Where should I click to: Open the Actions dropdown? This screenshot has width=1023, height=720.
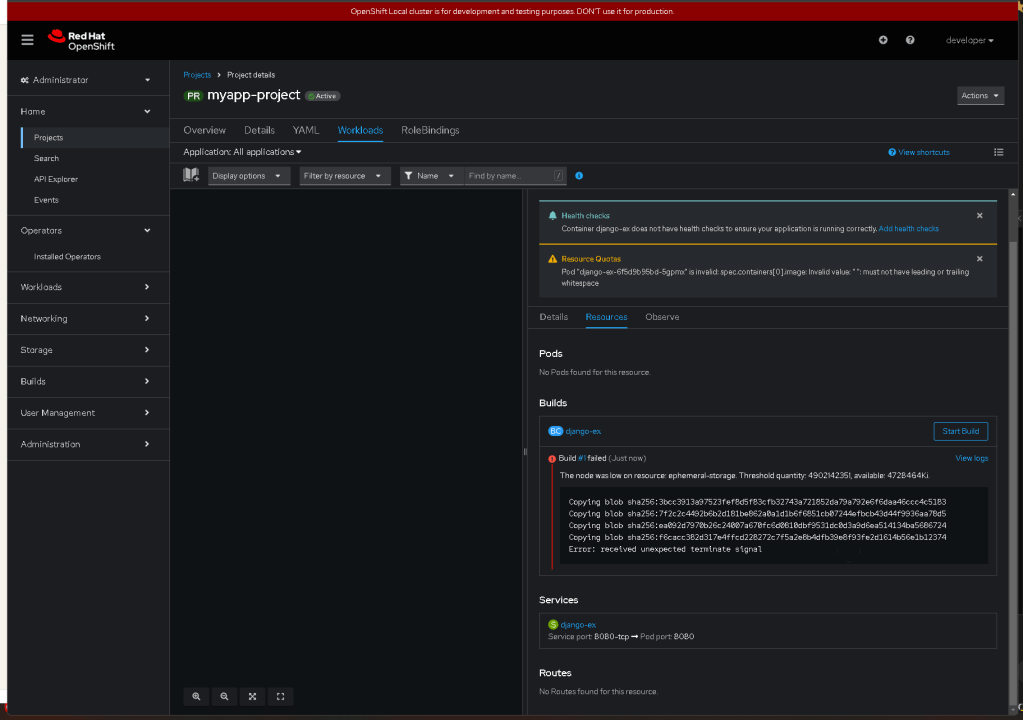(980, 96)
